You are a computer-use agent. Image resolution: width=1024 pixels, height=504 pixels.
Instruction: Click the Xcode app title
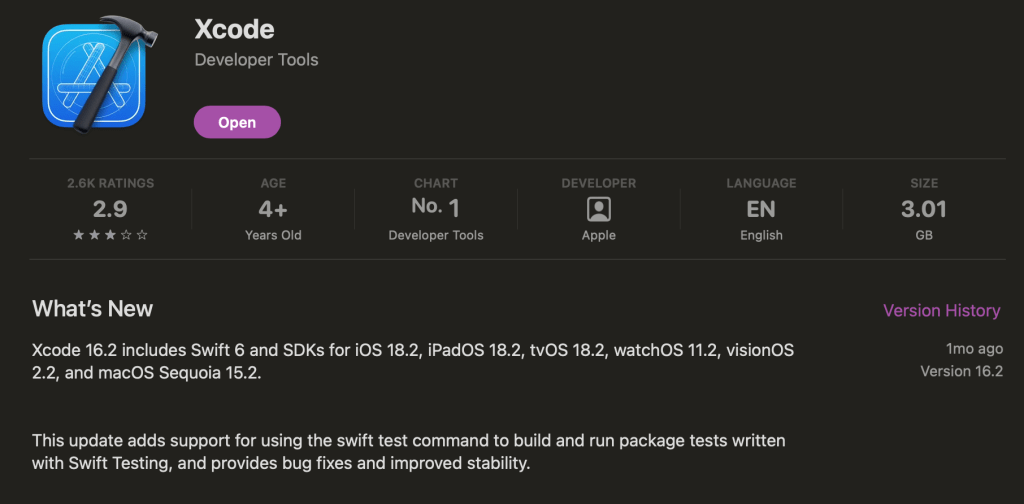point(234,28)
